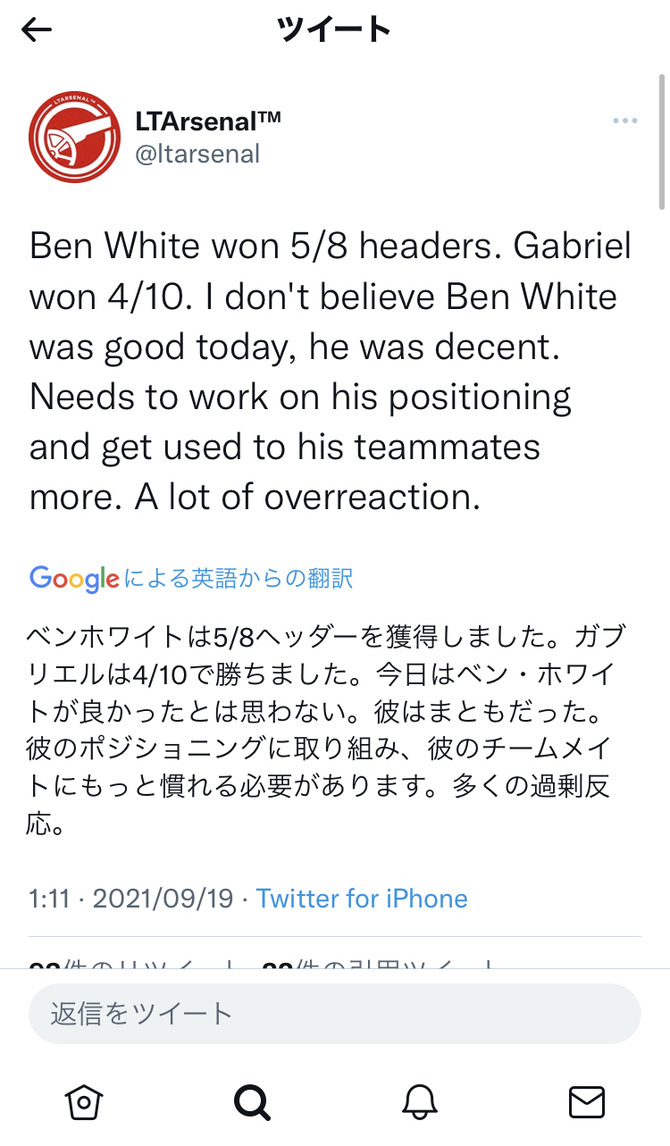The height and width of the screenshot is (1146, 670).
Task: View the quote tweets list (引用ツイート count)
Action: point(378,963)
